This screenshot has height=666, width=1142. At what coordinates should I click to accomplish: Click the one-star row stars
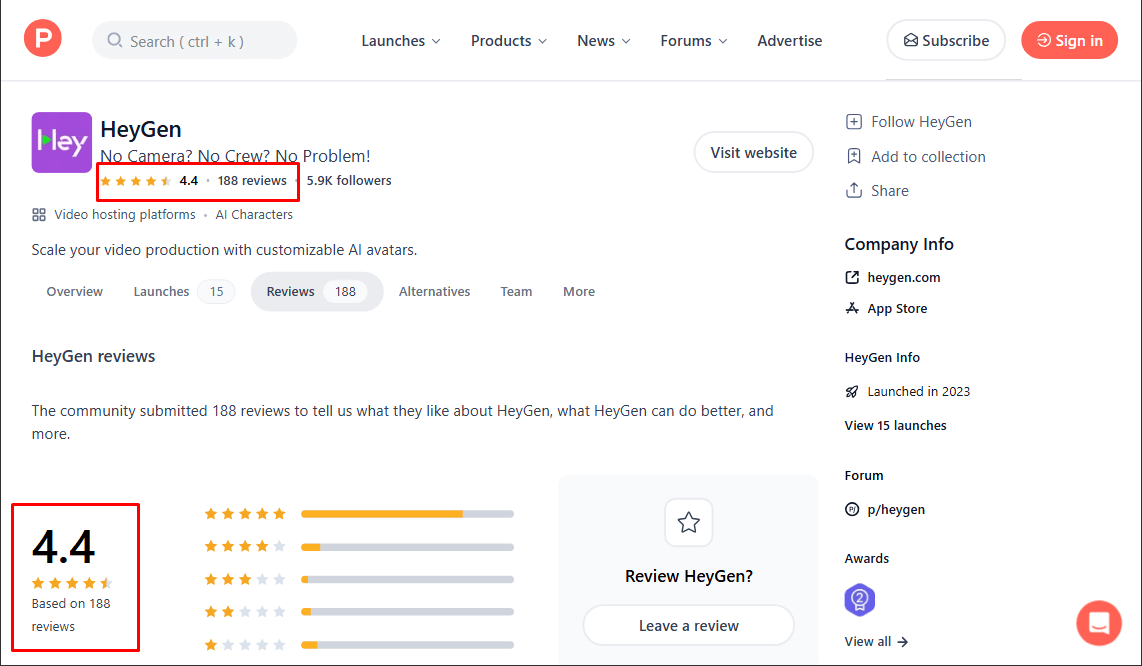(x=245, y=644)
